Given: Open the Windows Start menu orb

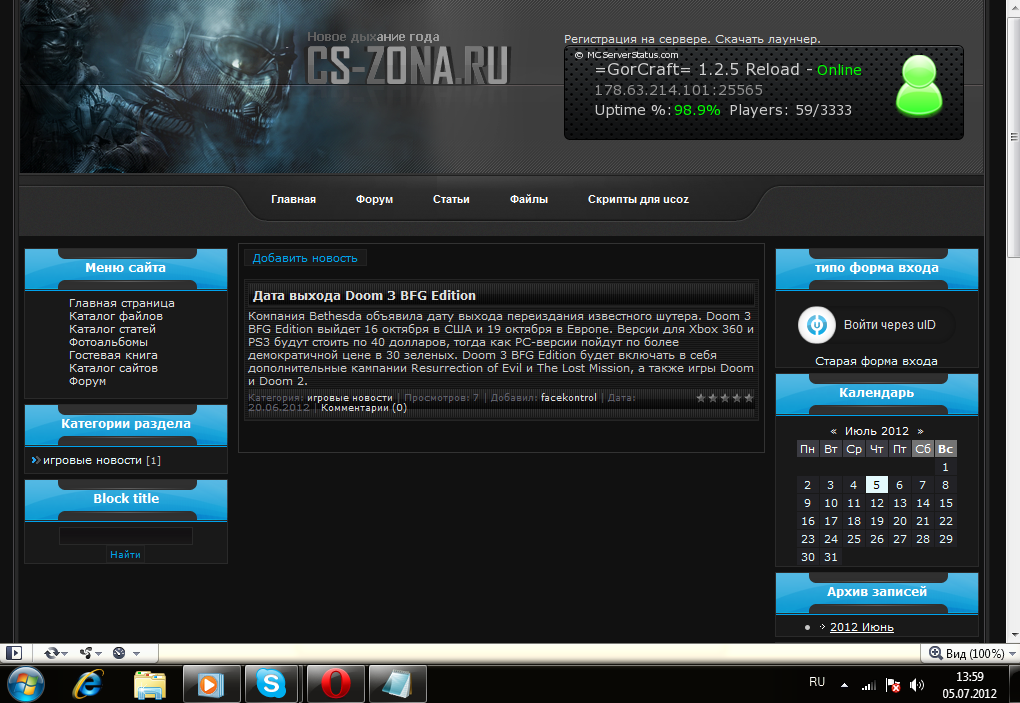Looking at the screenshot, I should pos(26,684).
